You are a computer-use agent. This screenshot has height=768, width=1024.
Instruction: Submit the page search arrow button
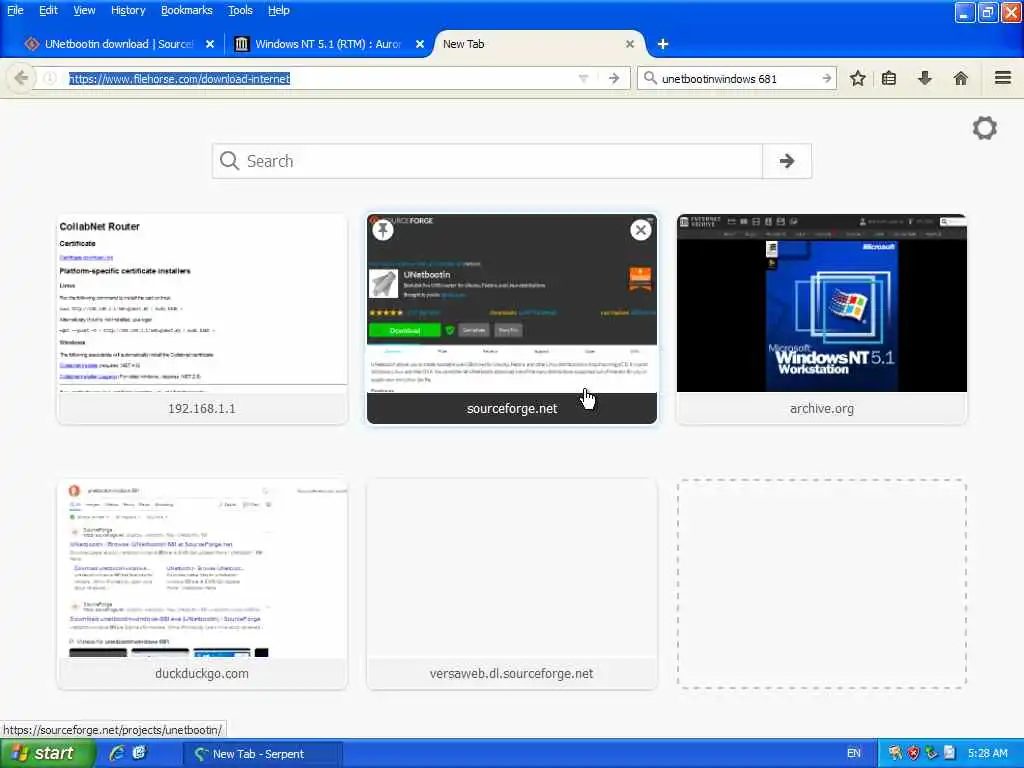(x=787, y=161)
